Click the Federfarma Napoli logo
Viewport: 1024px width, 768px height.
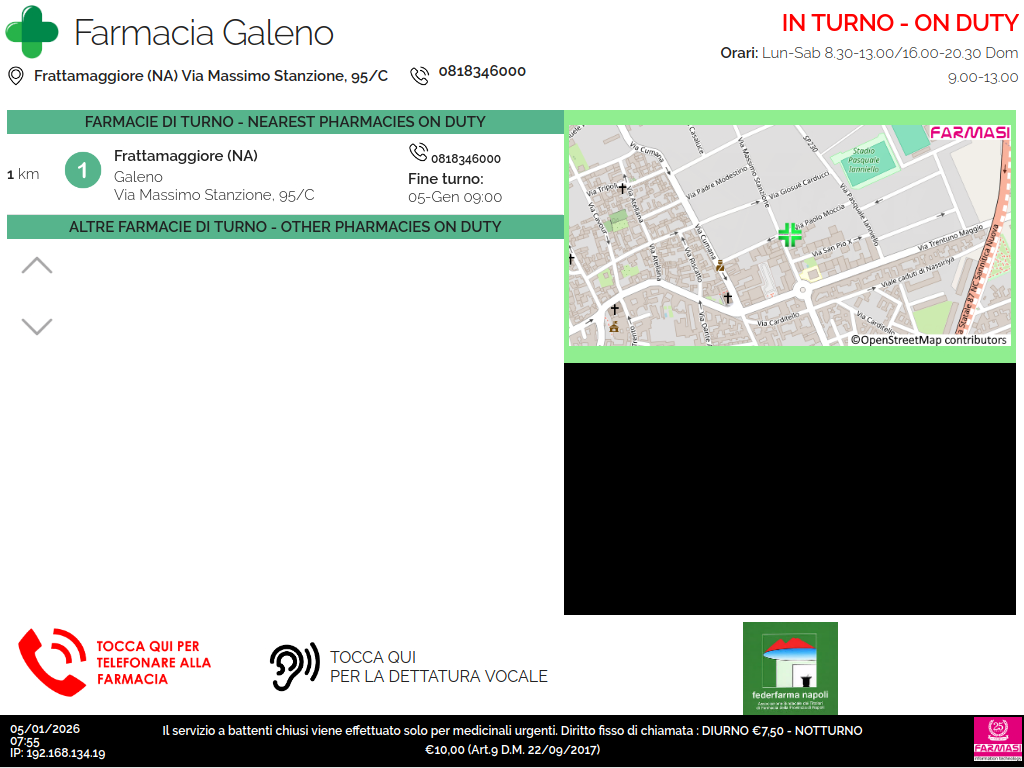(x=790, y=667)
